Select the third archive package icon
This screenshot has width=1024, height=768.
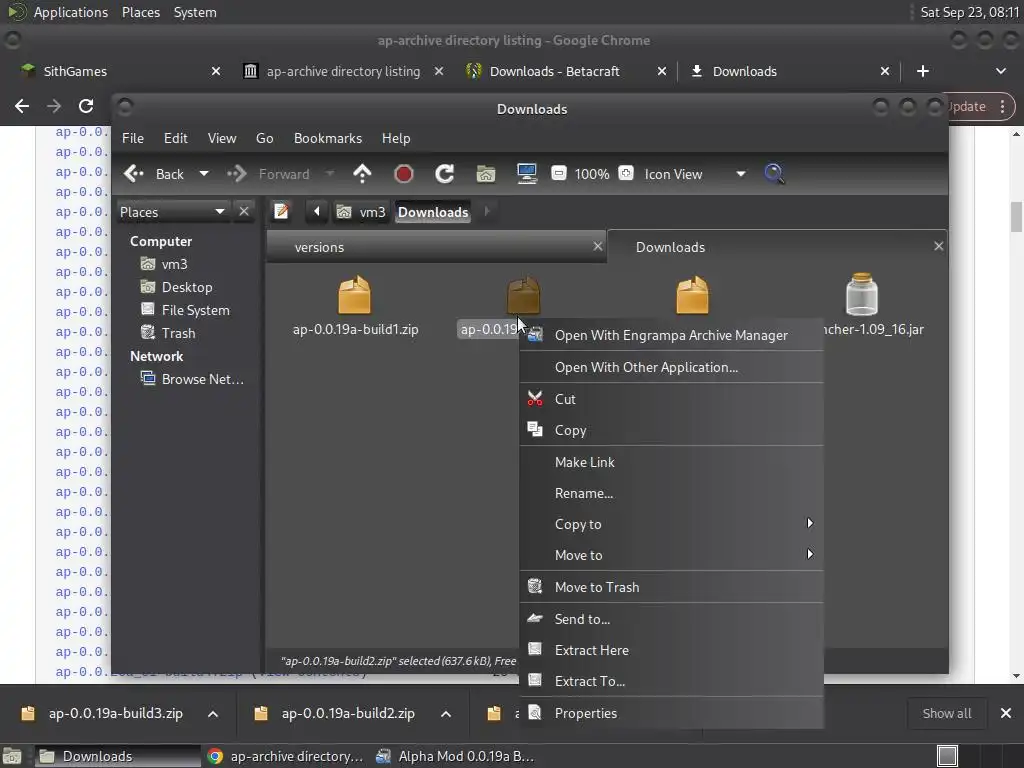[x=692, y=295]
